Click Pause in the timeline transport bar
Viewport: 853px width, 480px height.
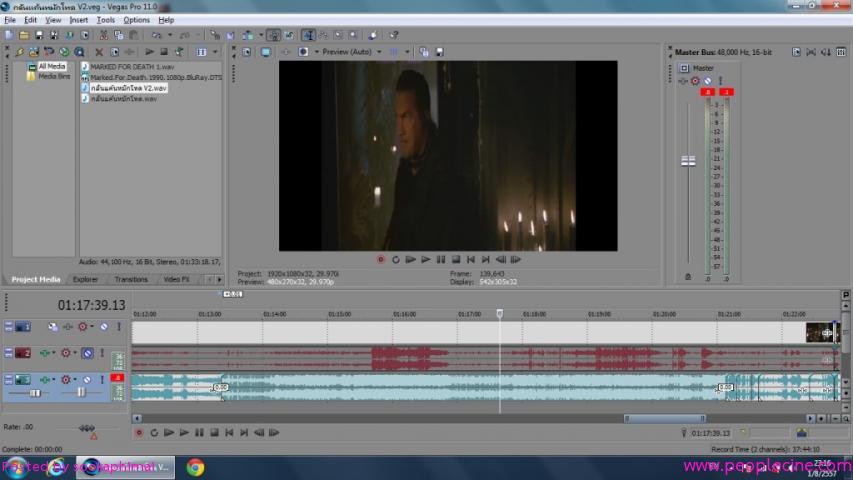pyautogui.click(x=199, y=433)
